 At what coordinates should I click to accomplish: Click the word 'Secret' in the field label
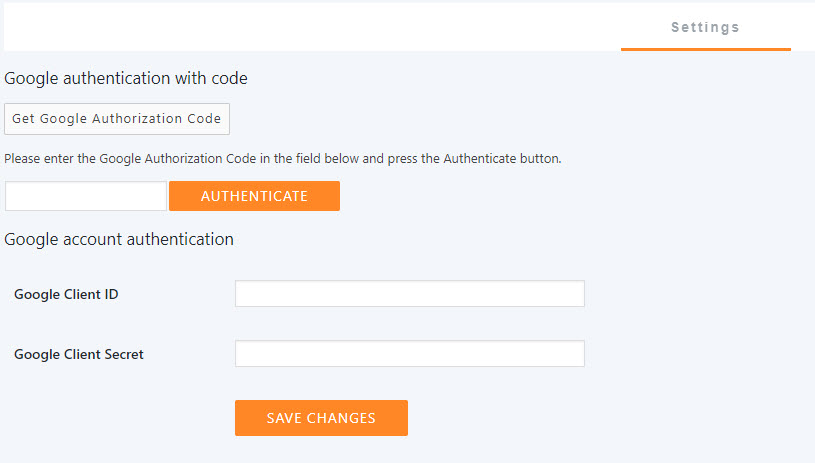(x=124, y=354)
